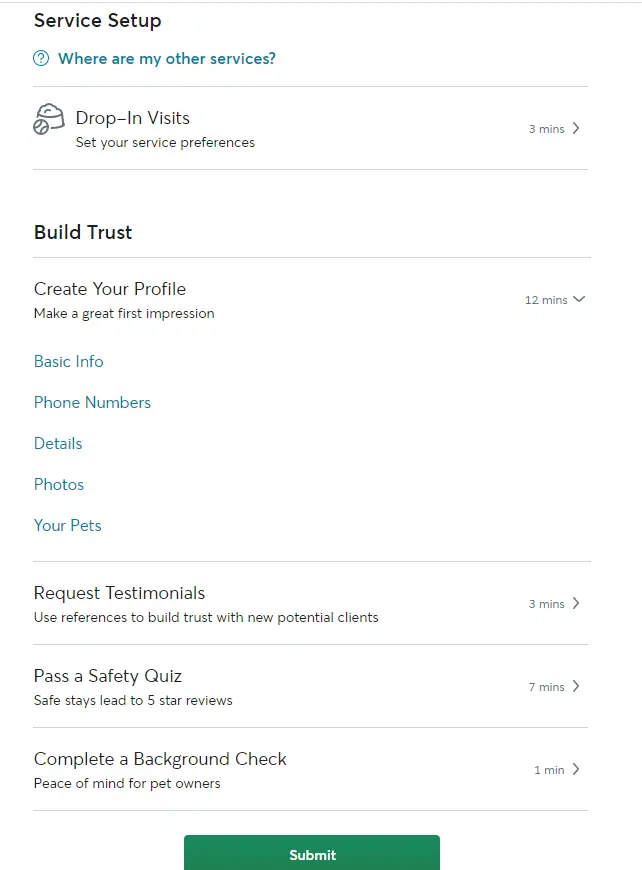Screen dimensions: 642x870
Task: Select the Your Pets link
Action: click(68, 525)
